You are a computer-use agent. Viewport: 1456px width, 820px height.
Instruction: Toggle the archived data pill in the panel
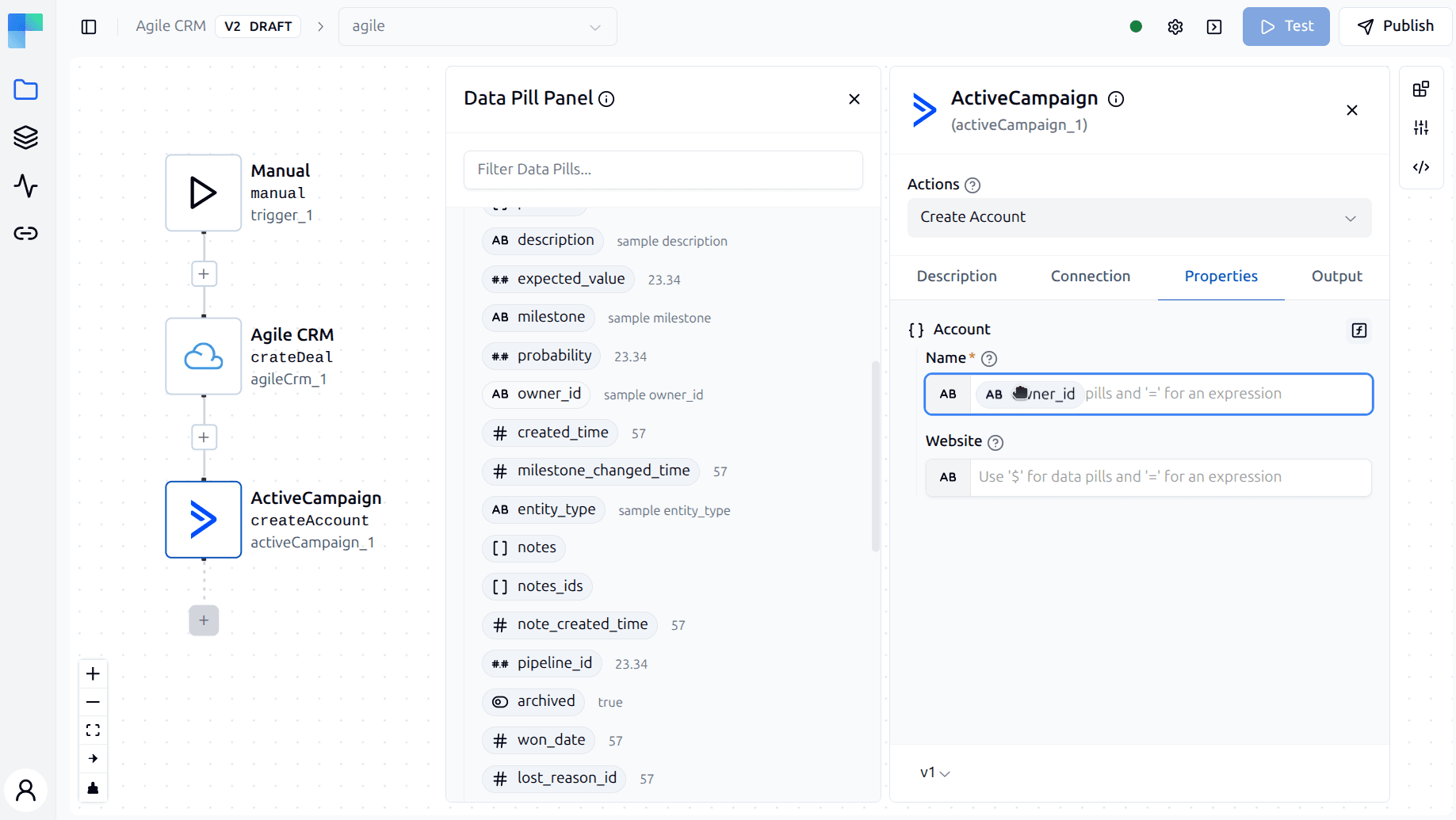[x=533, y=701]
